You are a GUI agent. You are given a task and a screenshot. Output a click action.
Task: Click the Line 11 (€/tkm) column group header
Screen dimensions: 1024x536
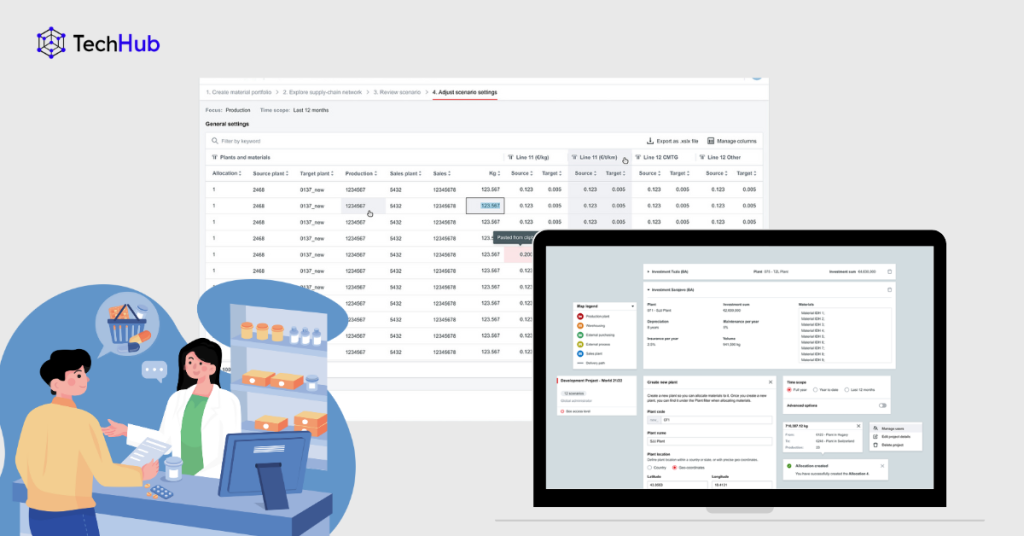(x=599, y=157)
